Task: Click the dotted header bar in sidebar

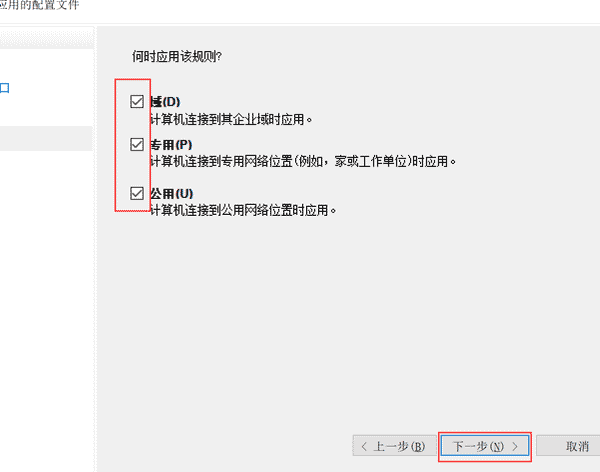Action: coord(46,38)
